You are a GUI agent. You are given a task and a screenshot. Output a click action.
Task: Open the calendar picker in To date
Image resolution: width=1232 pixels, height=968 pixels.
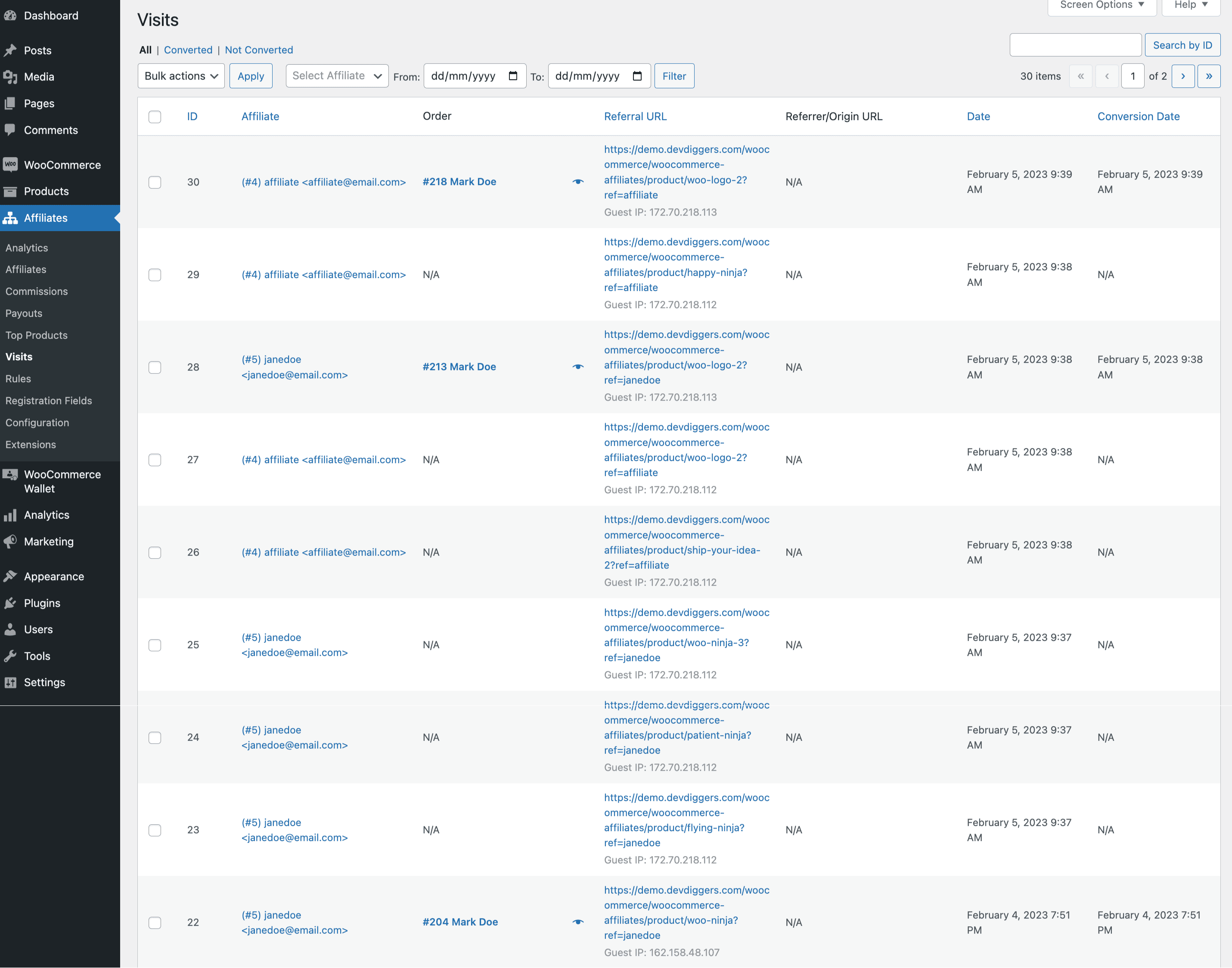[637, 76]
